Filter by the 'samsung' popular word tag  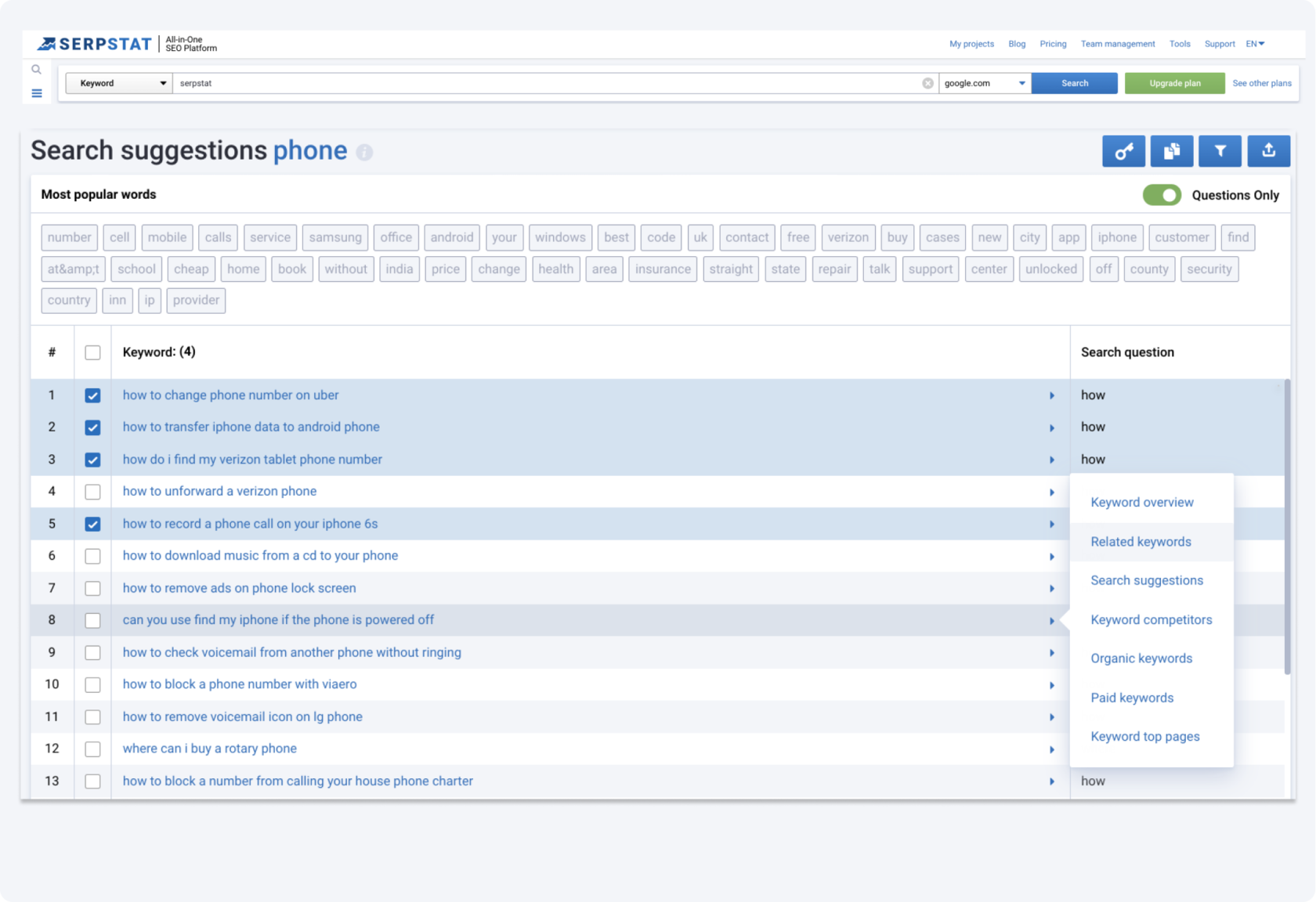point(335,237)
